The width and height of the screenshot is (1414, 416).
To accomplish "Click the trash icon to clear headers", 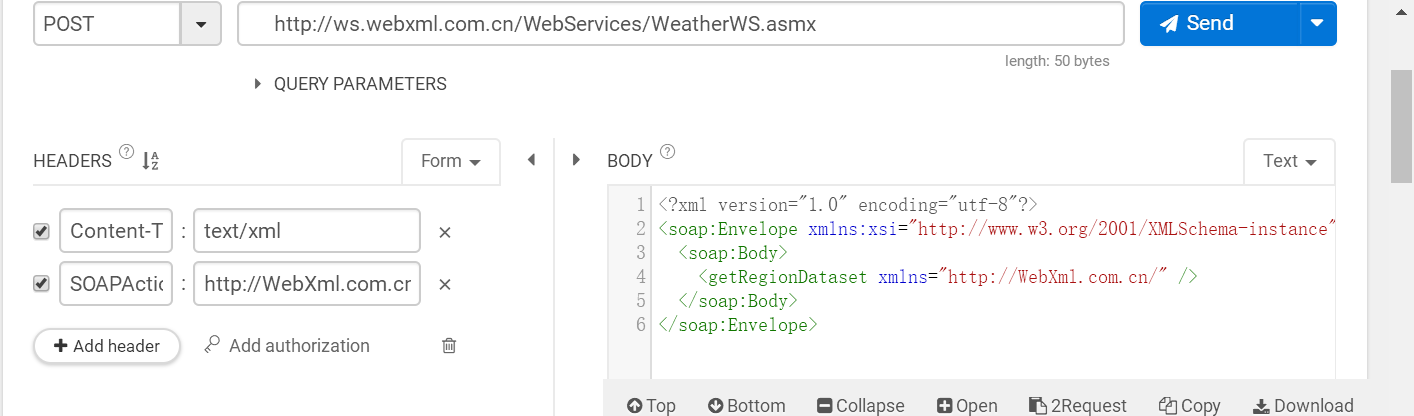I will pos(449,346).
